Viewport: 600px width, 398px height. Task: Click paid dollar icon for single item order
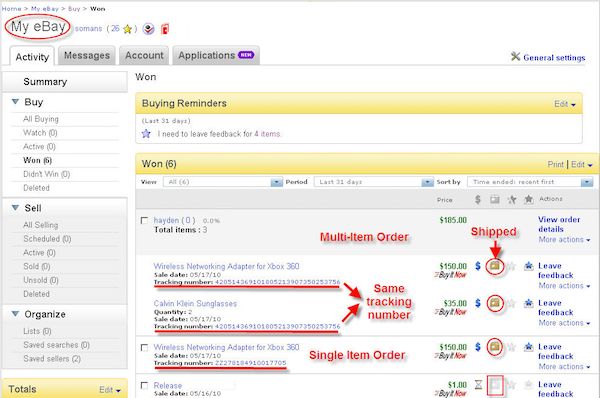pyautogui.click(x=478, y=347)
